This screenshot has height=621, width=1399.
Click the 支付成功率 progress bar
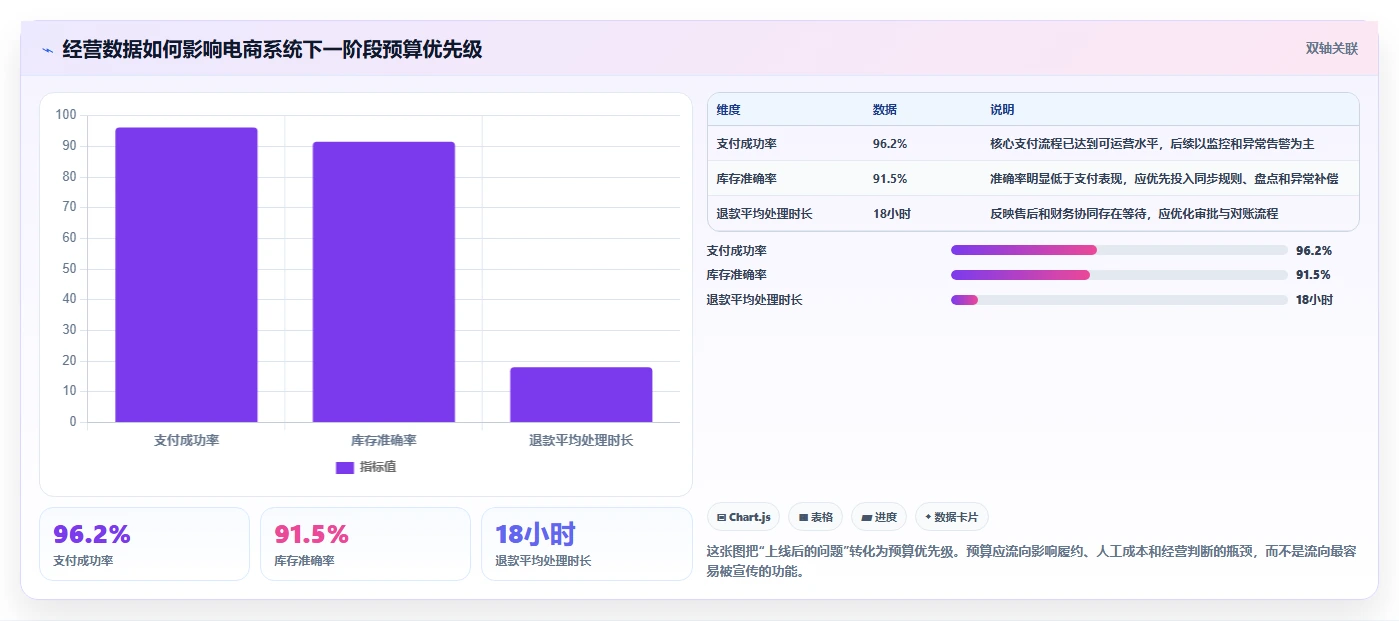tap(1119, 250)
